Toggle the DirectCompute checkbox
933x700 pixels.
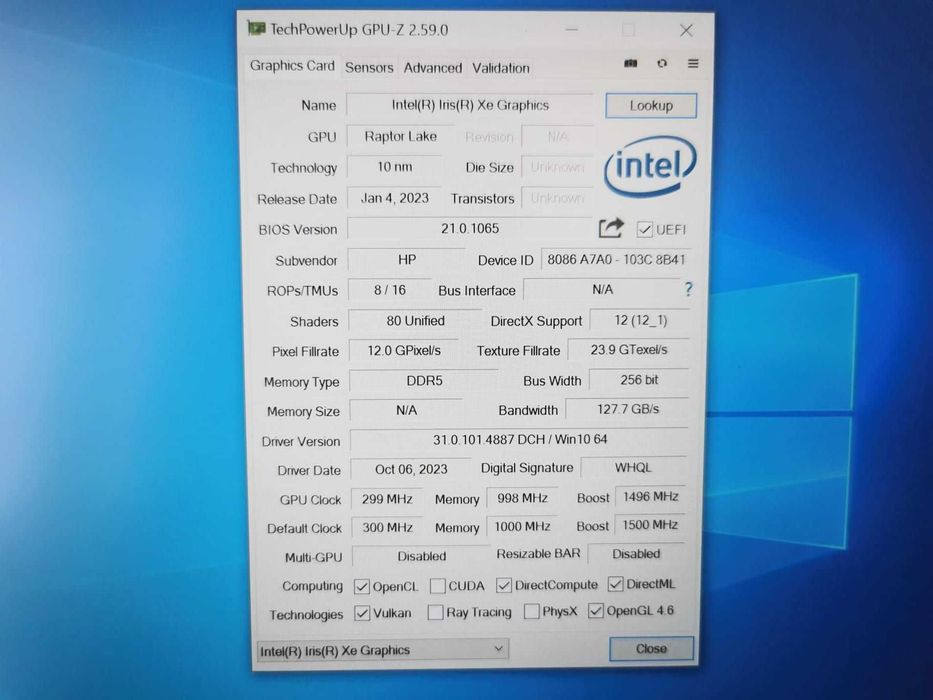point(503,585)
